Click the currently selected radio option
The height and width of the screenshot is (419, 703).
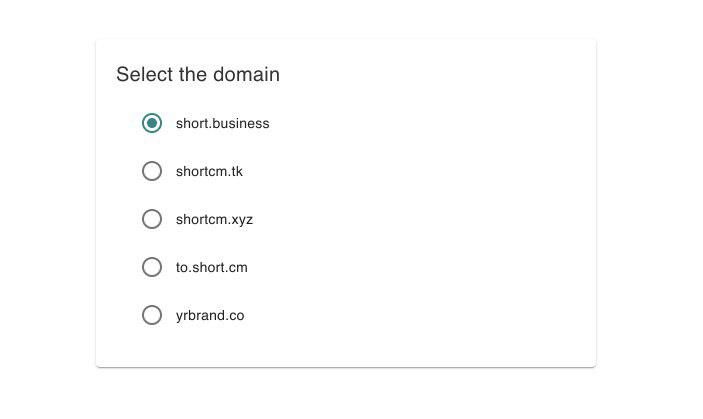(152, 123)
